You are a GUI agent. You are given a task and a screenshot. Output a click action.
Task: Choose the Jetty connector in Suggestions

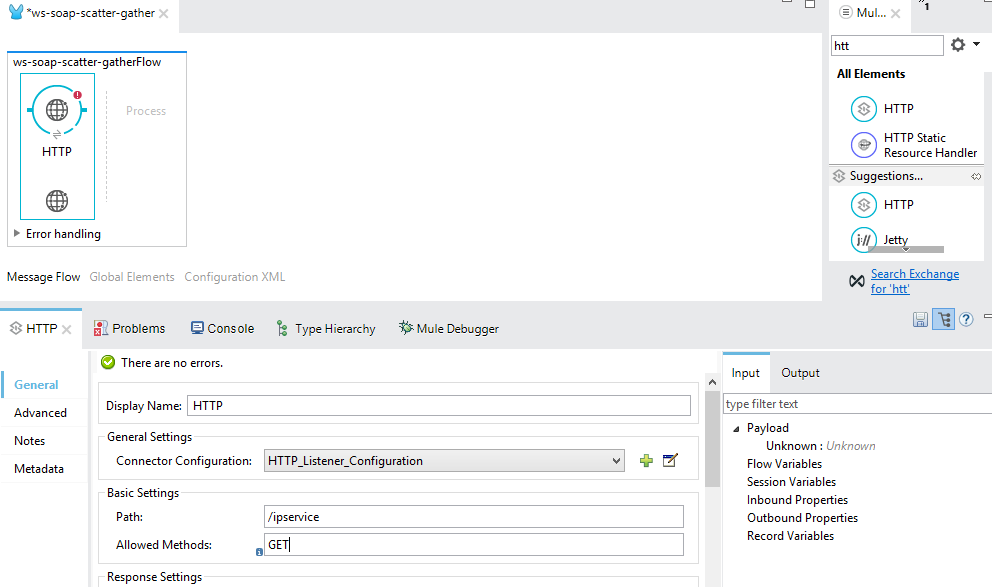tap(880, 240)
